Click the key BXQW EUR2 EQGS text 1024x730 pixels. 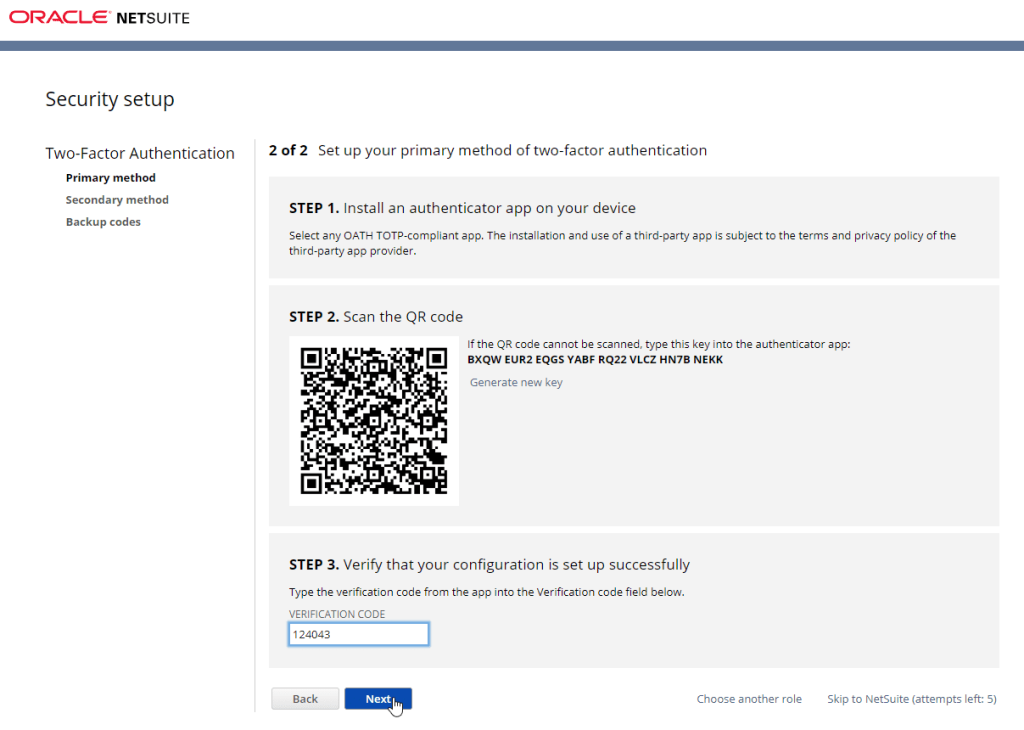595,359
